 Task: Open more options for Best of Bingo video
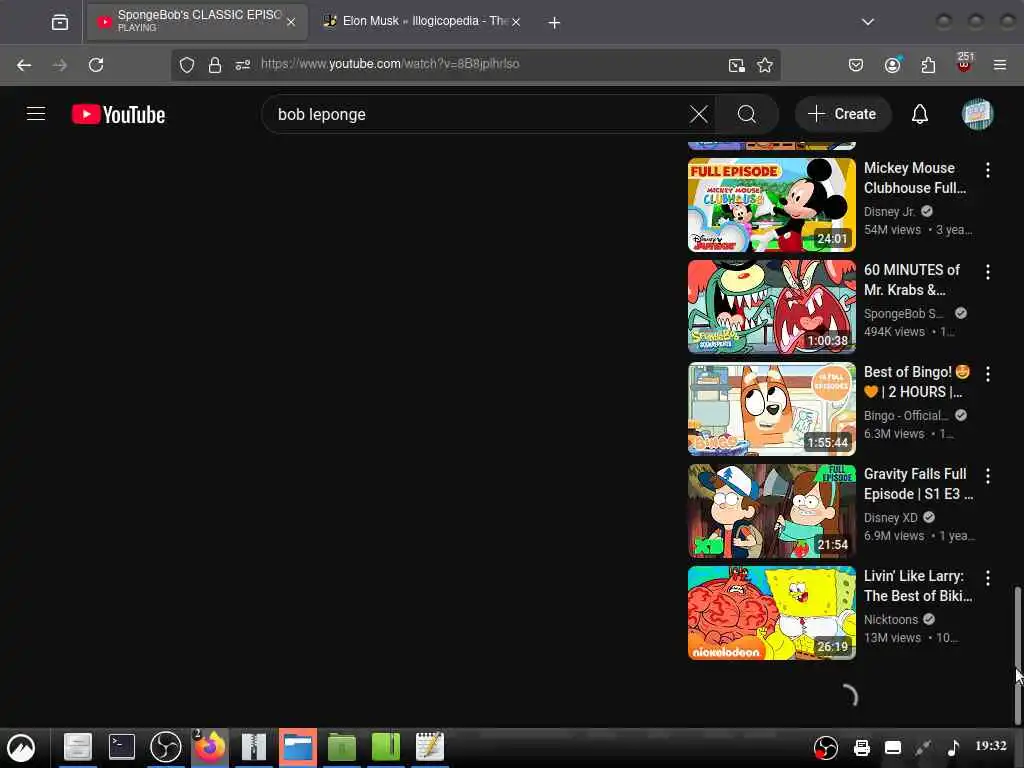coord(987,374)
